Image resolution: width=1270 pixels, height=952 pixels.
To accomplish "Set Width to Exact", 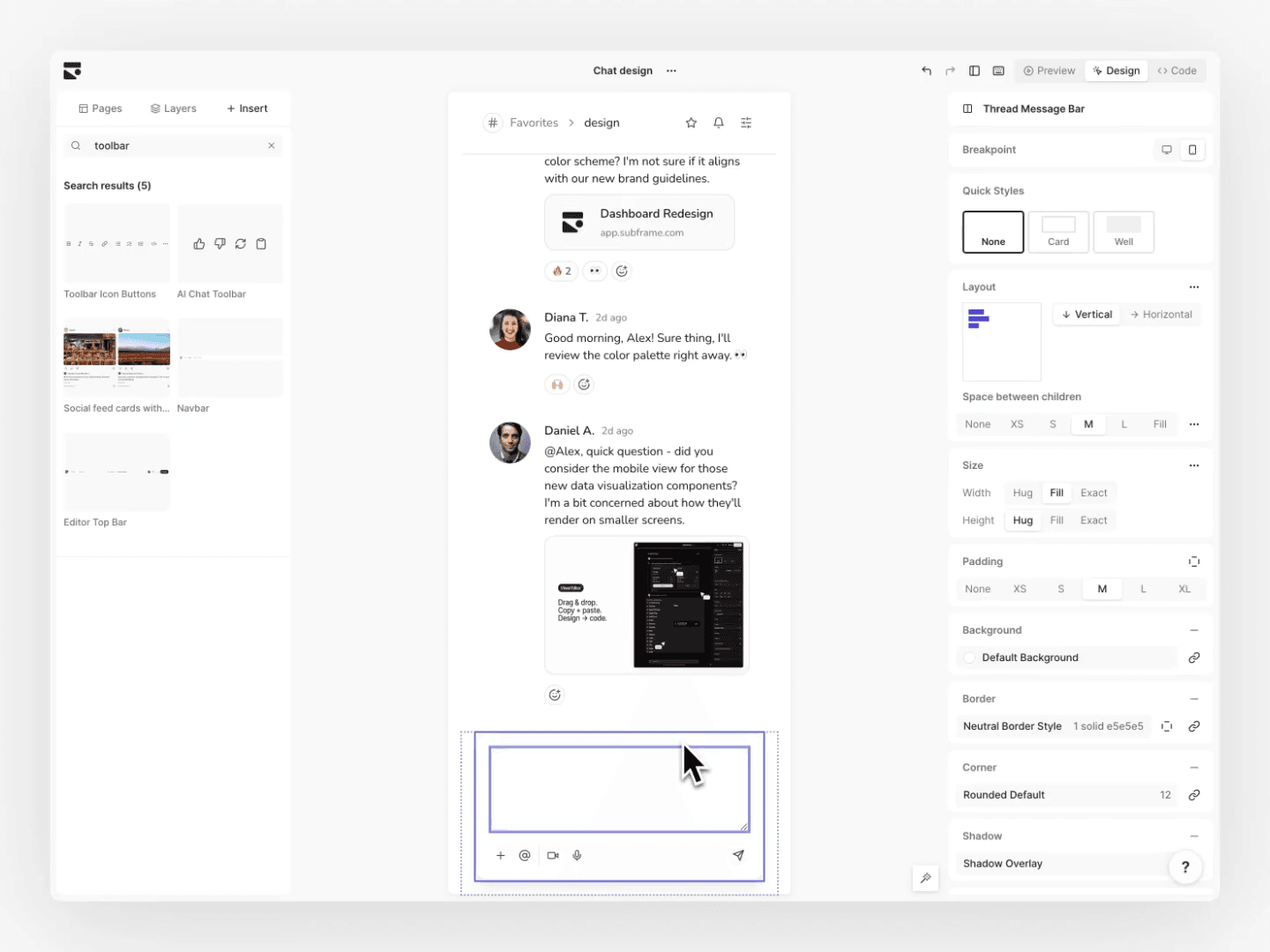I will 1094,493.
